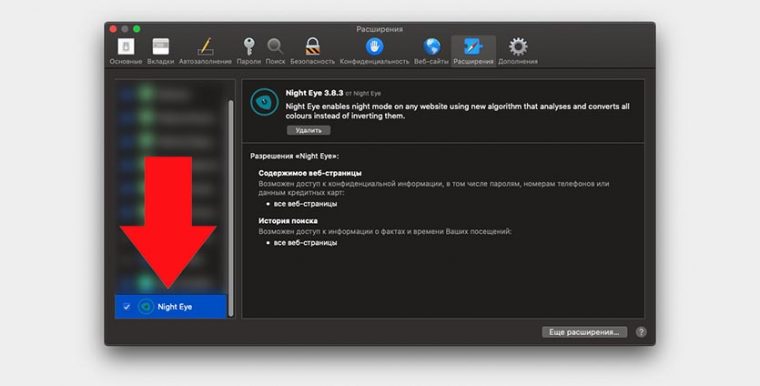Select the Веб-сайты globe icon
760x386 pixels.
(x=431, y=47)
